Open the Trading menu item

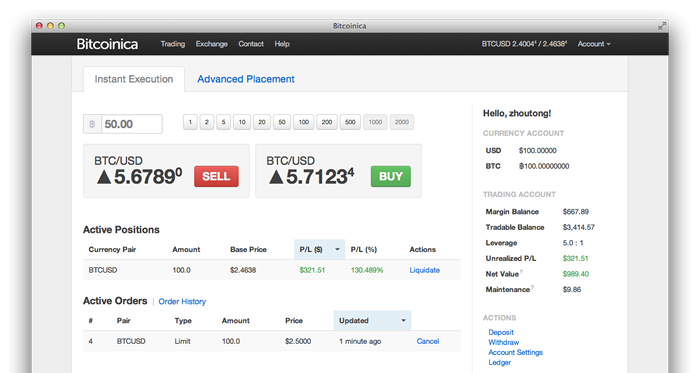coord(172,44)
